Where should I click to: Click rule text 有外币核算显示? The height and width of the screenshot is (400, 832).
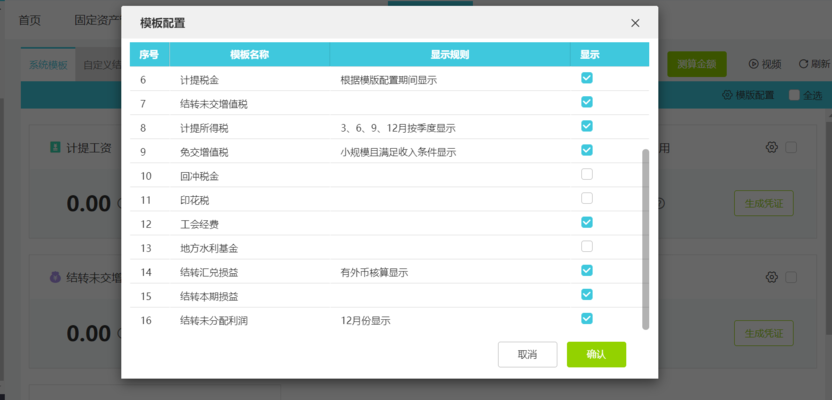click(374, 273)
